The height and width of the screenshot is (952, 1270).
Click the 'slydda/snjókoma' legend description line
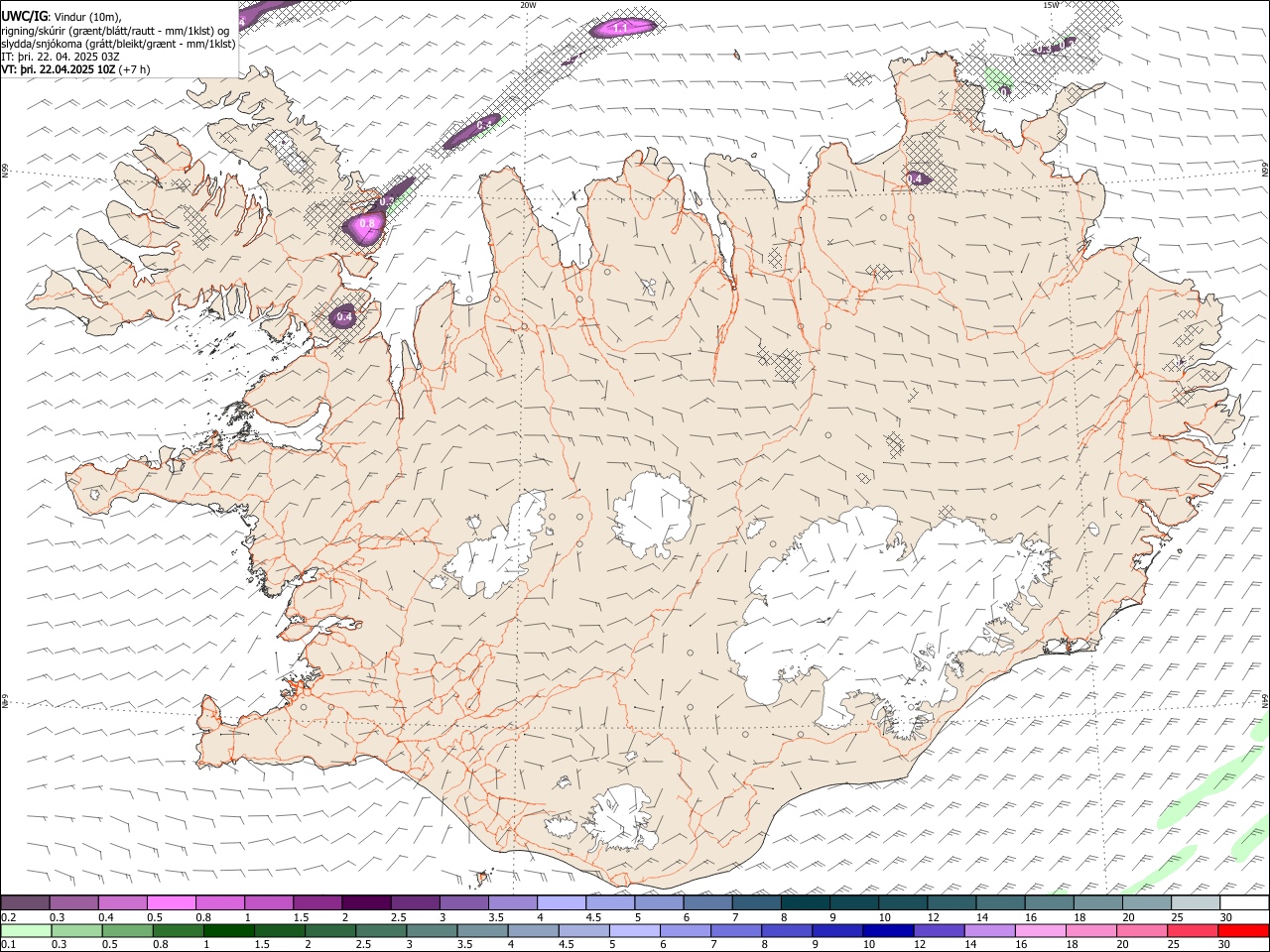coord(118,44)
